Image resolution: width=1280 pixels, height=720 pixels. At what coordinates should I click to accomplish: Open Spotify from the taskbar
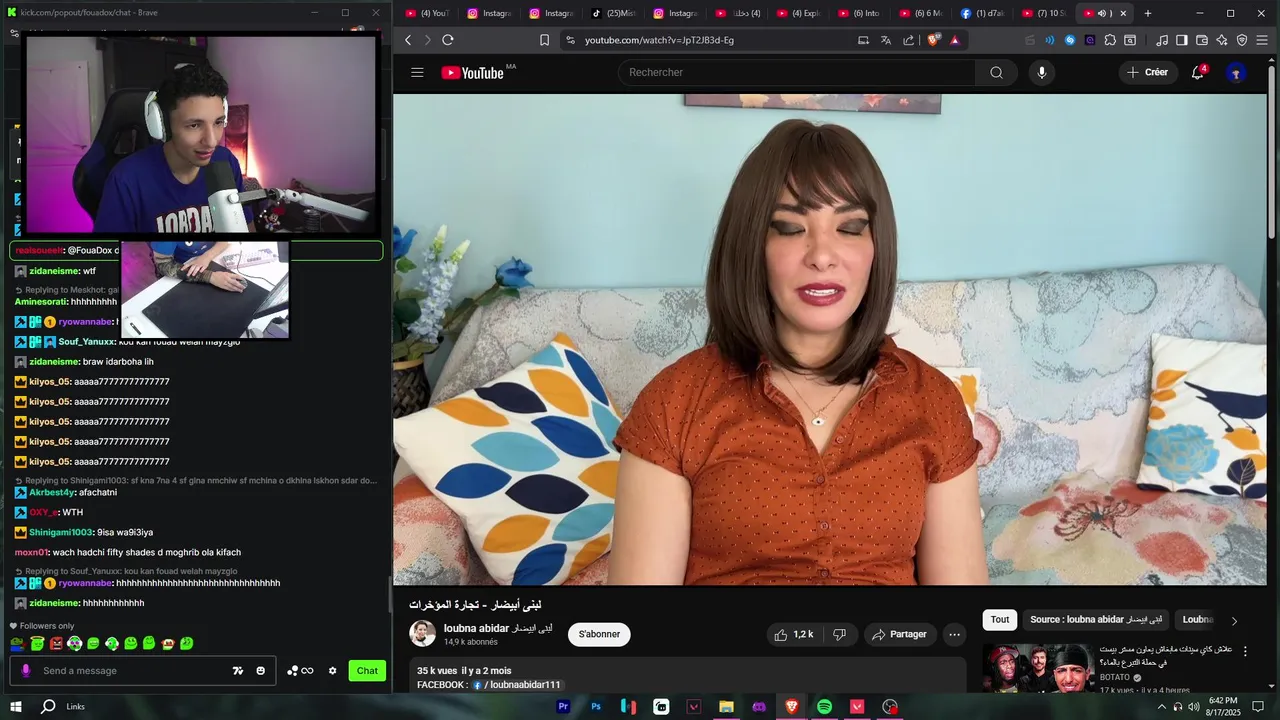coord(824,707)
